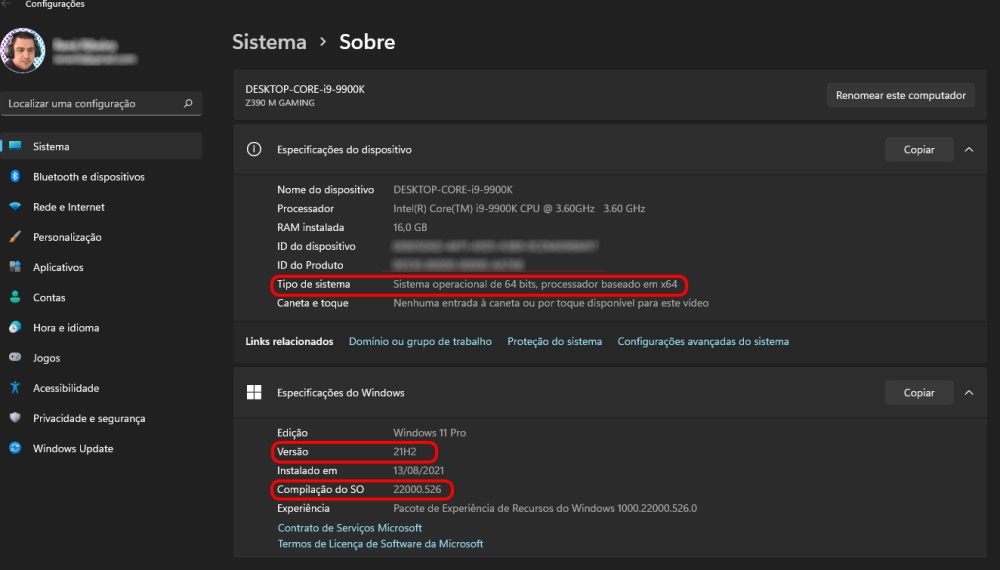Click the RAM instalada value 16,0 GB
1000x570 pixels.
tap(410, 227)
